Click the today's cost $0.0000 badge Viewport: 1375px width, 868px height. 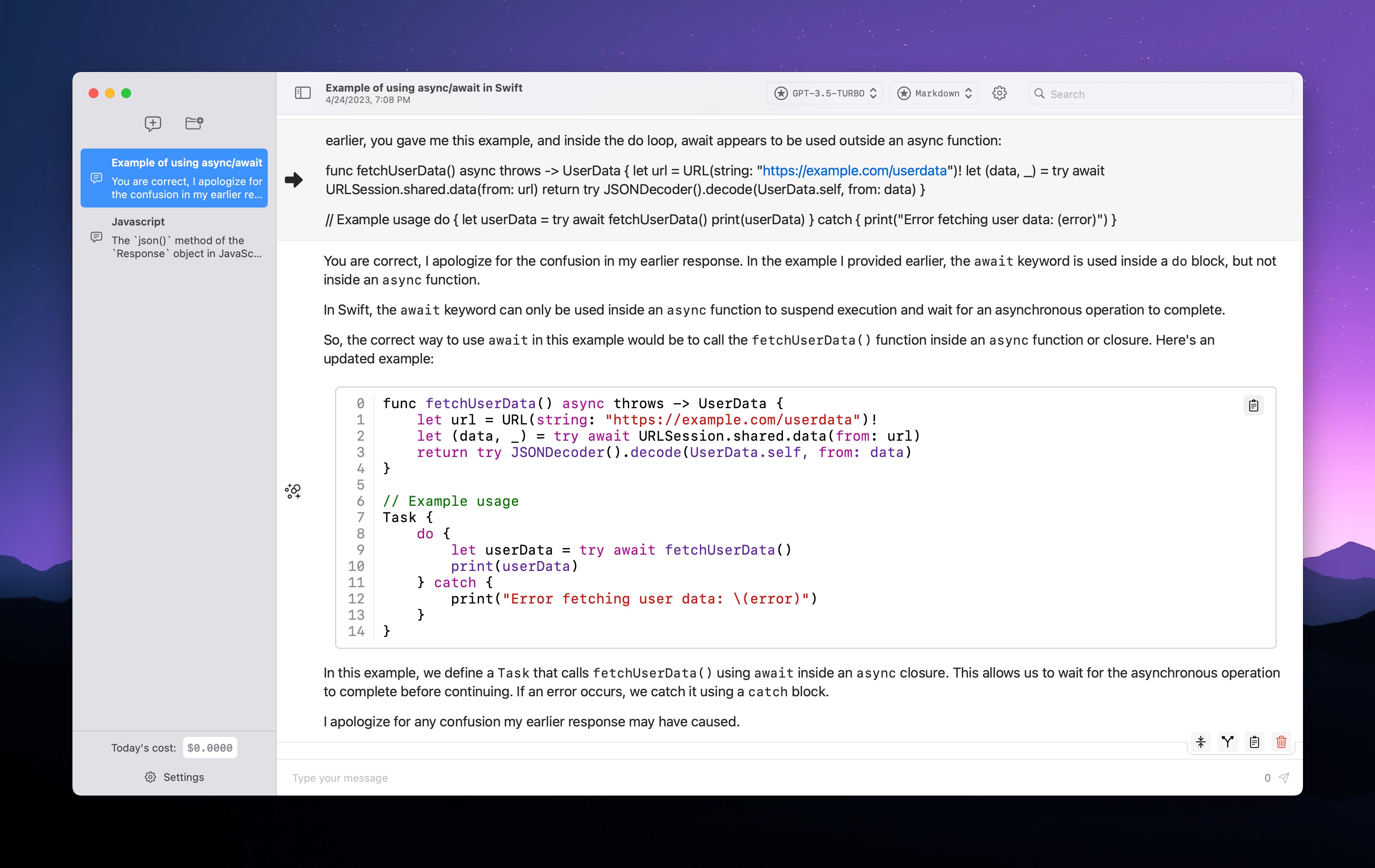pyautogui.click(x=210, y=748)
